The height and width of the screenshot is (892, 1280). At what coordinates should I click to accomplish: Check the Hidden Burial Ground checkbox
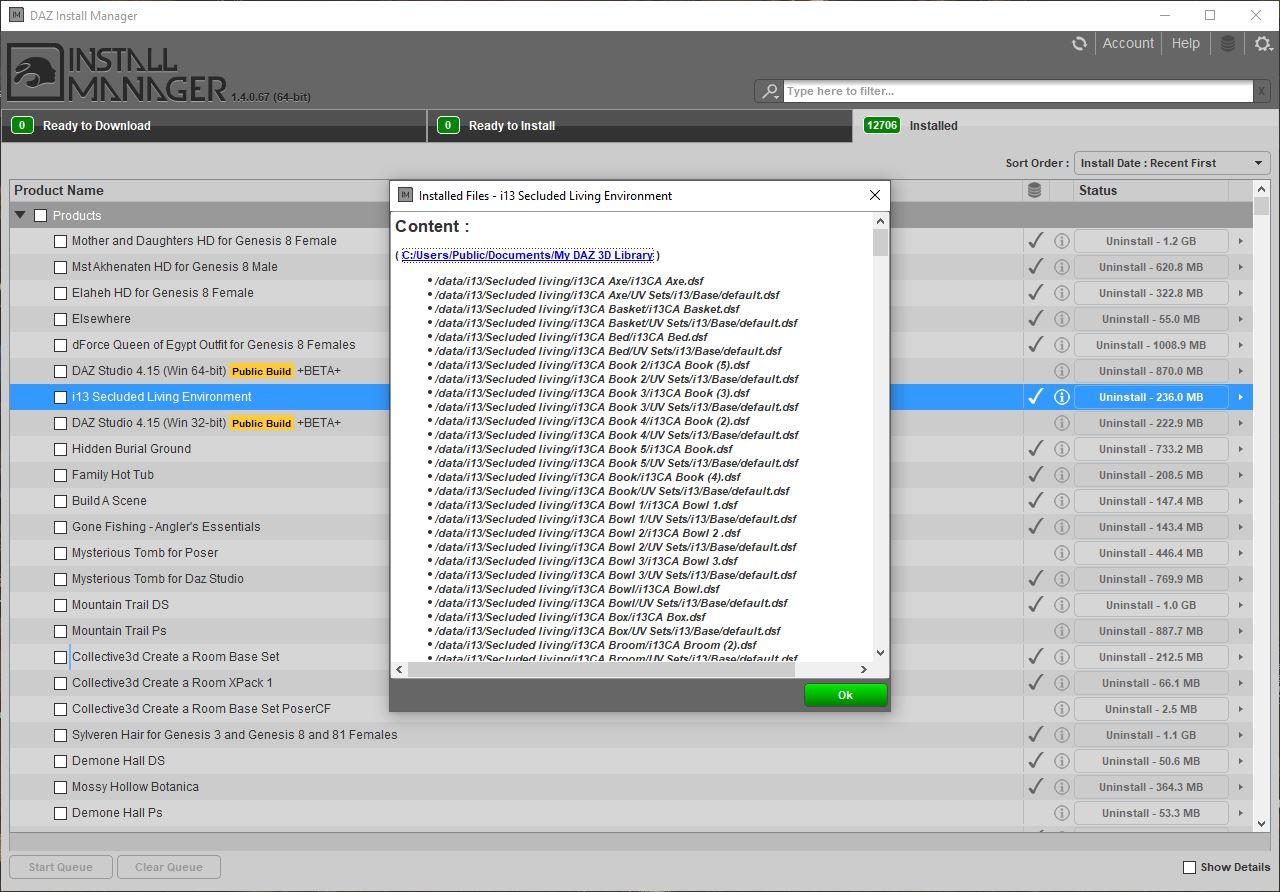tap(60, 449)
